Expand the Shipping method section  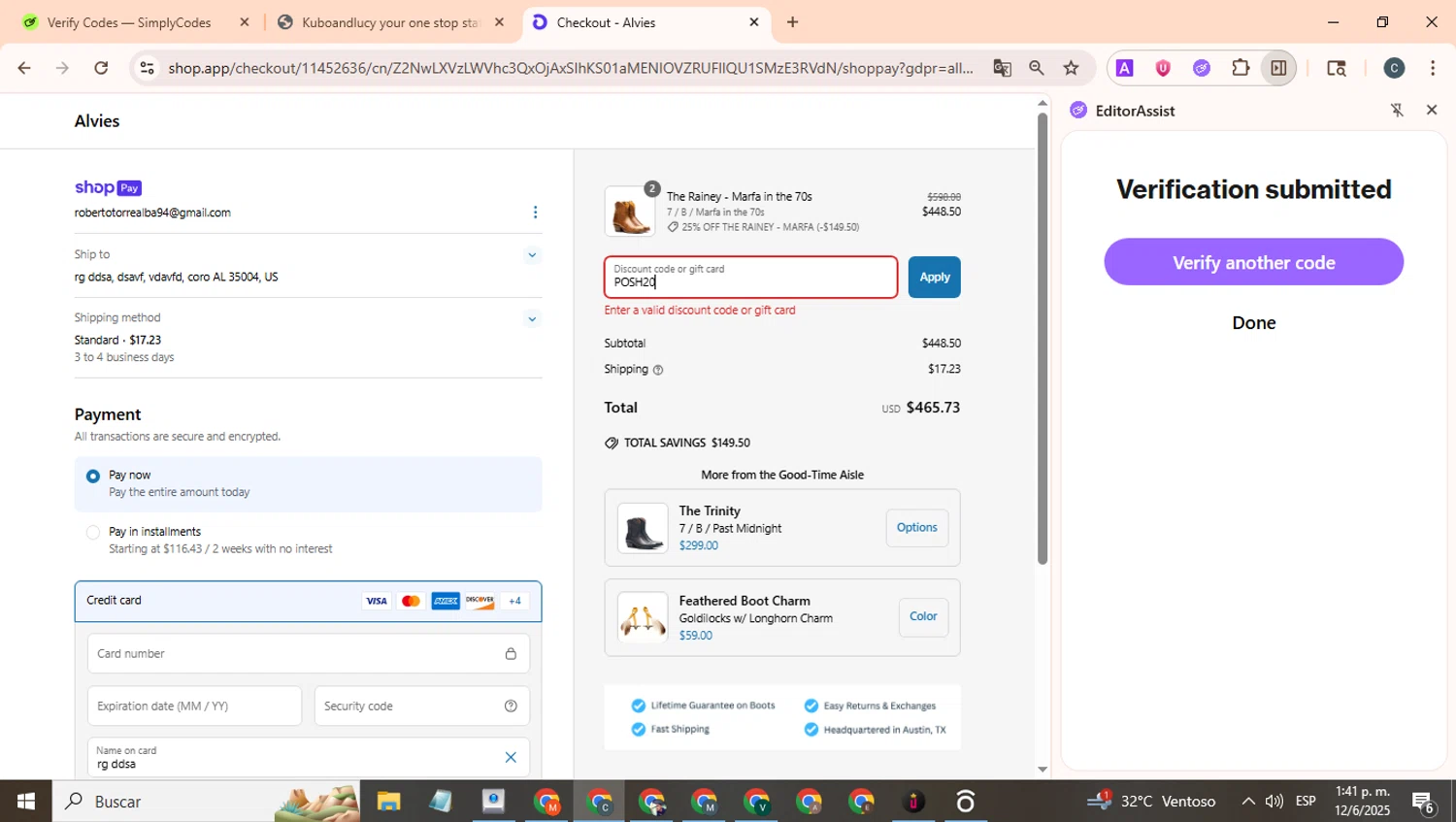[x=532, y=319]
